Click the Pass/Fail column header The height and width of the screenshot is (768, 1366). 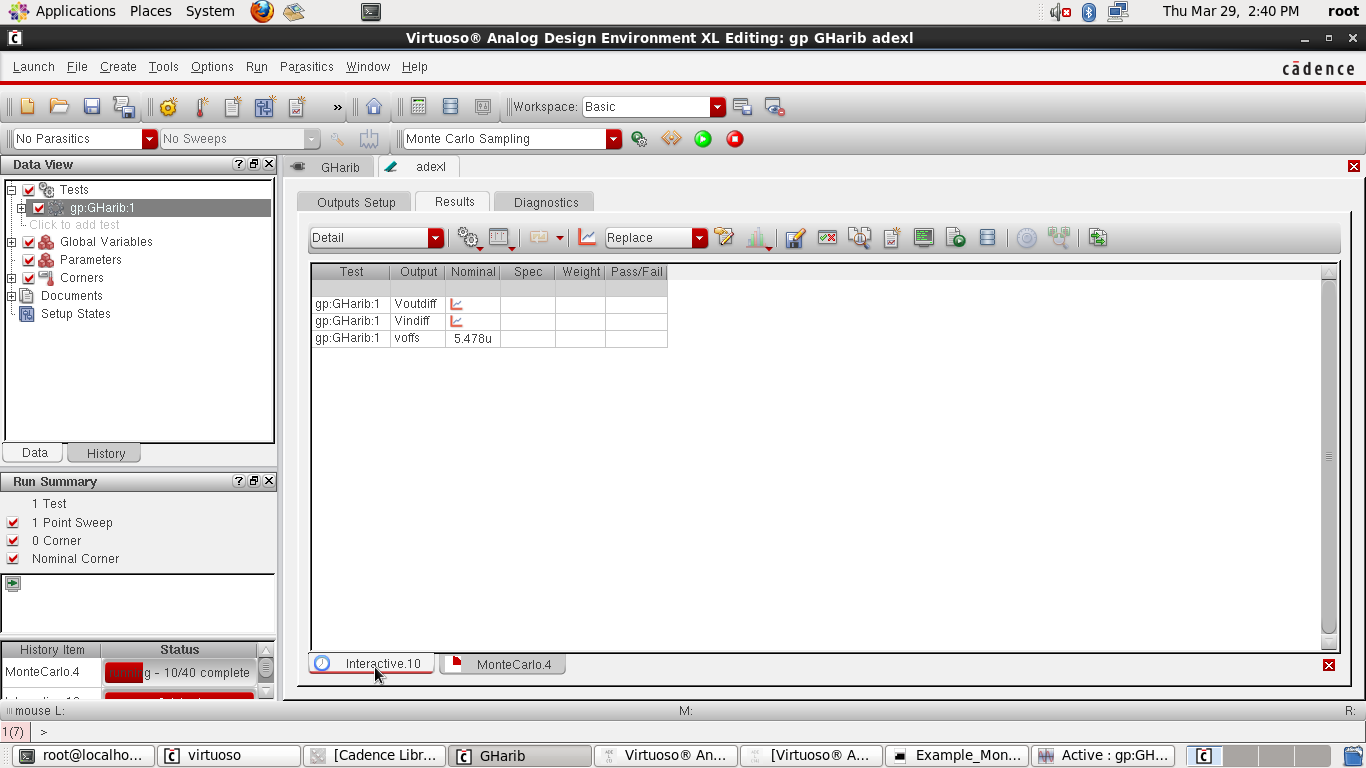pyautogui.click(x=636, y=272)
